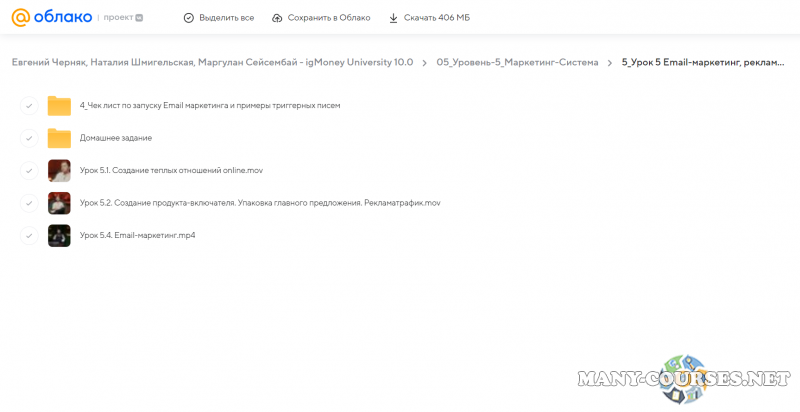Toggle the checkbox for Урок 5.4 file
This screenshot has height=412, width=800.
coord(29,235)
